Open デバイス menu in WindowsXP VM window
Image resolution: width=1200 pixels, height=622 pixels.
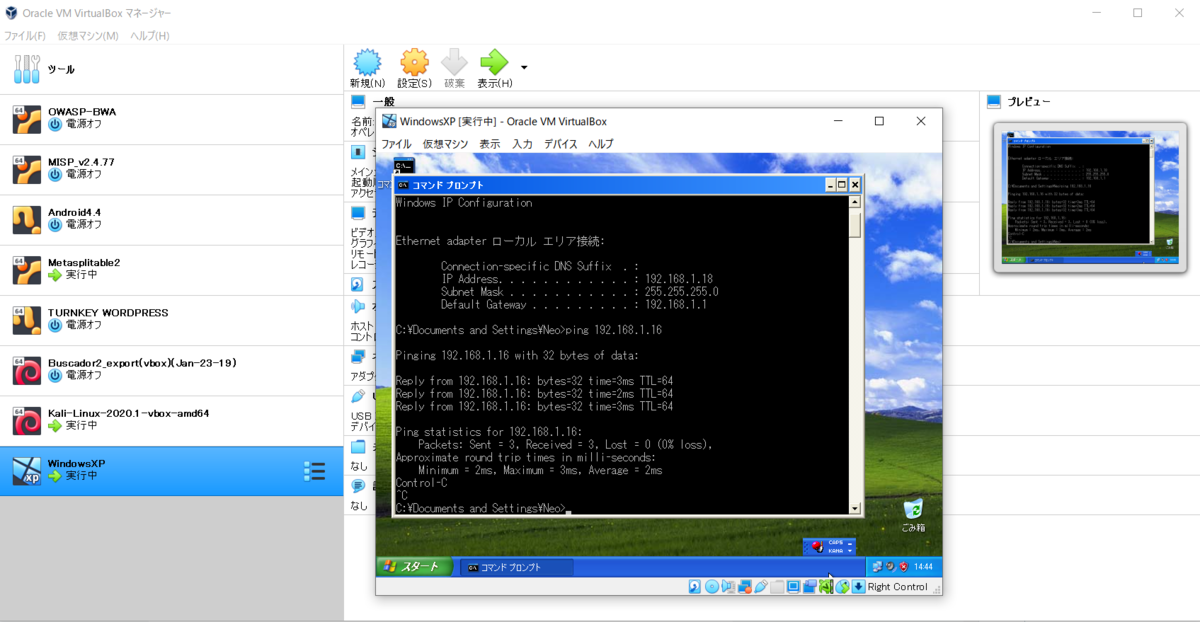tap(561, 144)
